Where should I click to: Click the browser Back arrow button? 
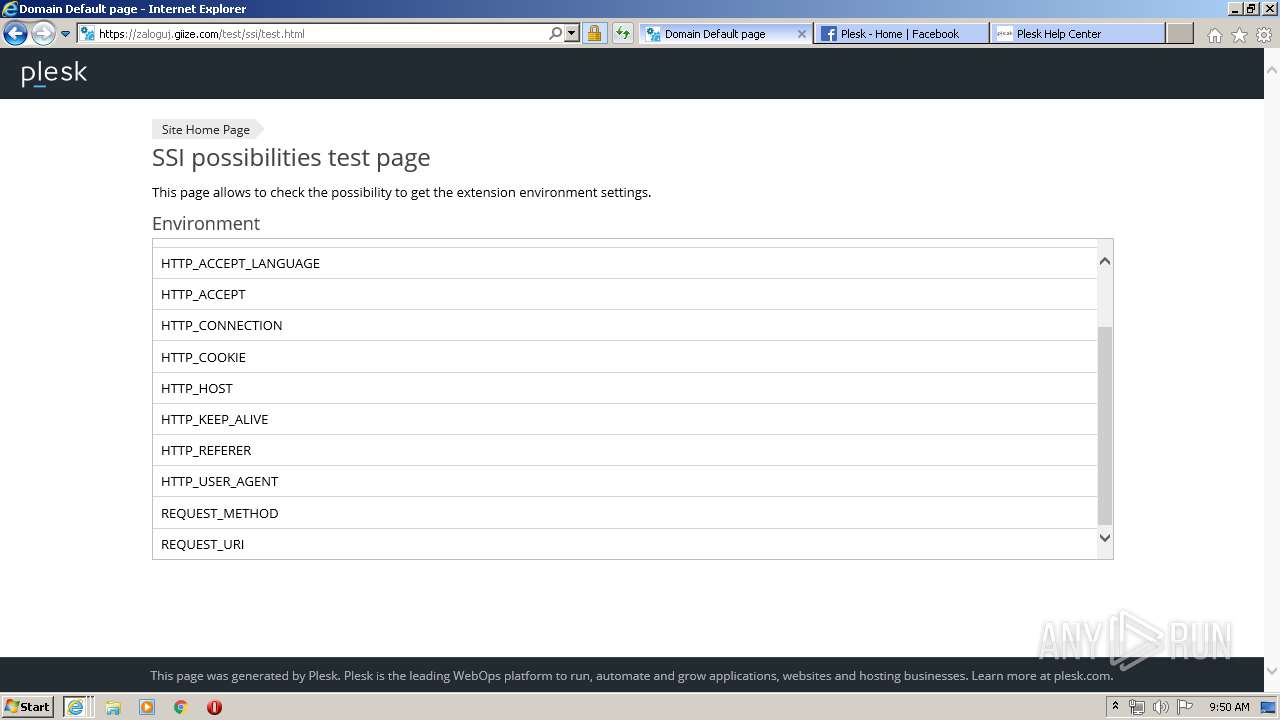click(x=15, y=33)
